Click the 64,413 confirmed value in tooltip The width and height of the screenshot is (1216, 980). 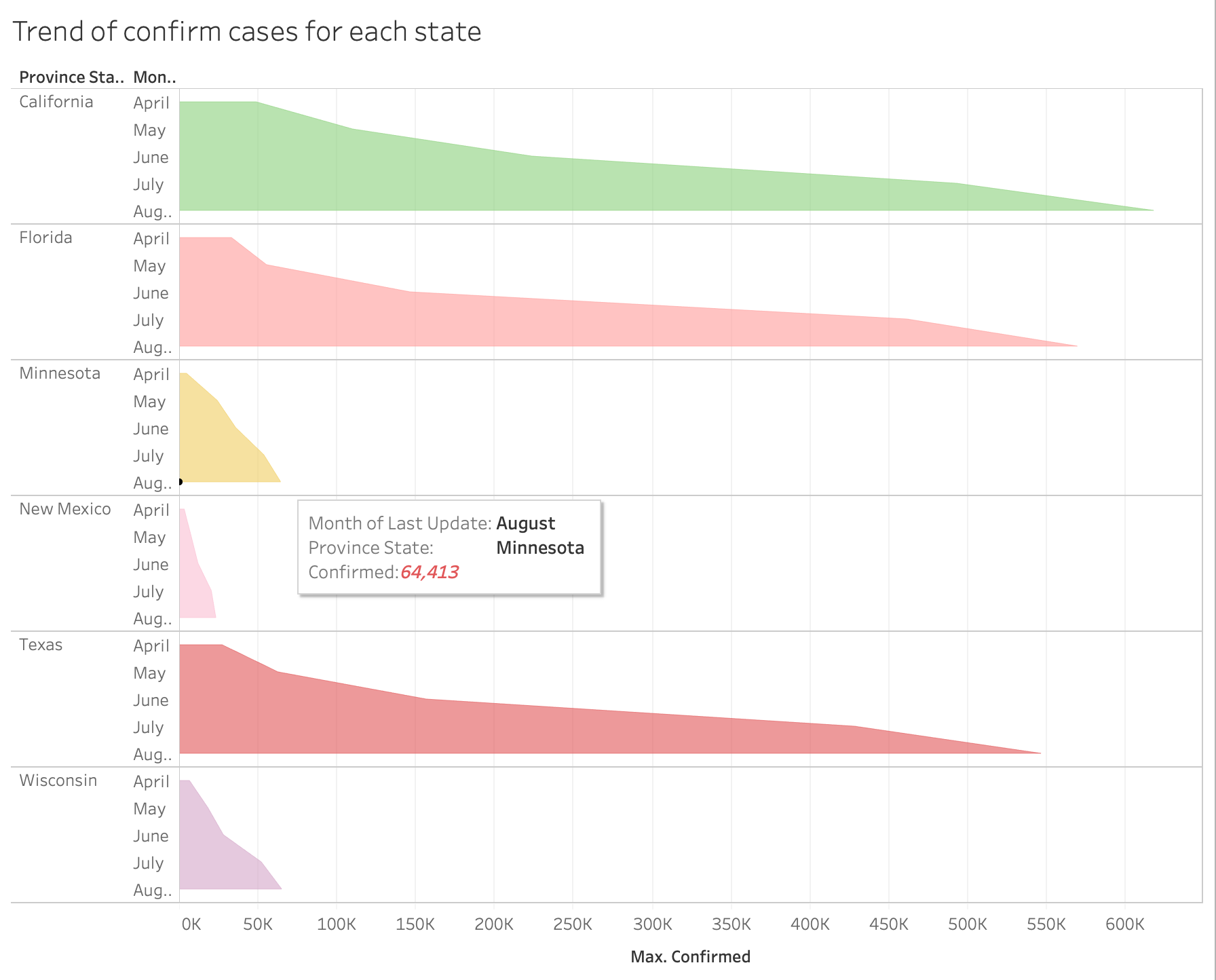point(430,572)
